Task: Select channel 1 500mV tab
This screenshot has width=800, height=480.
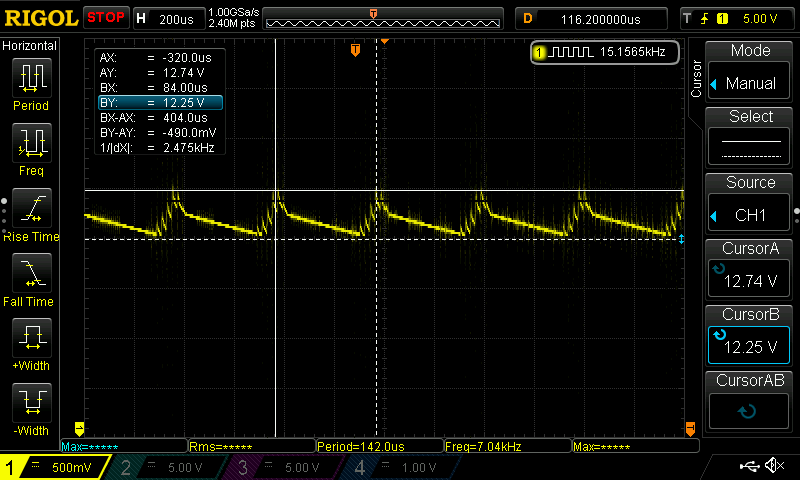Action: click(54, 467)
